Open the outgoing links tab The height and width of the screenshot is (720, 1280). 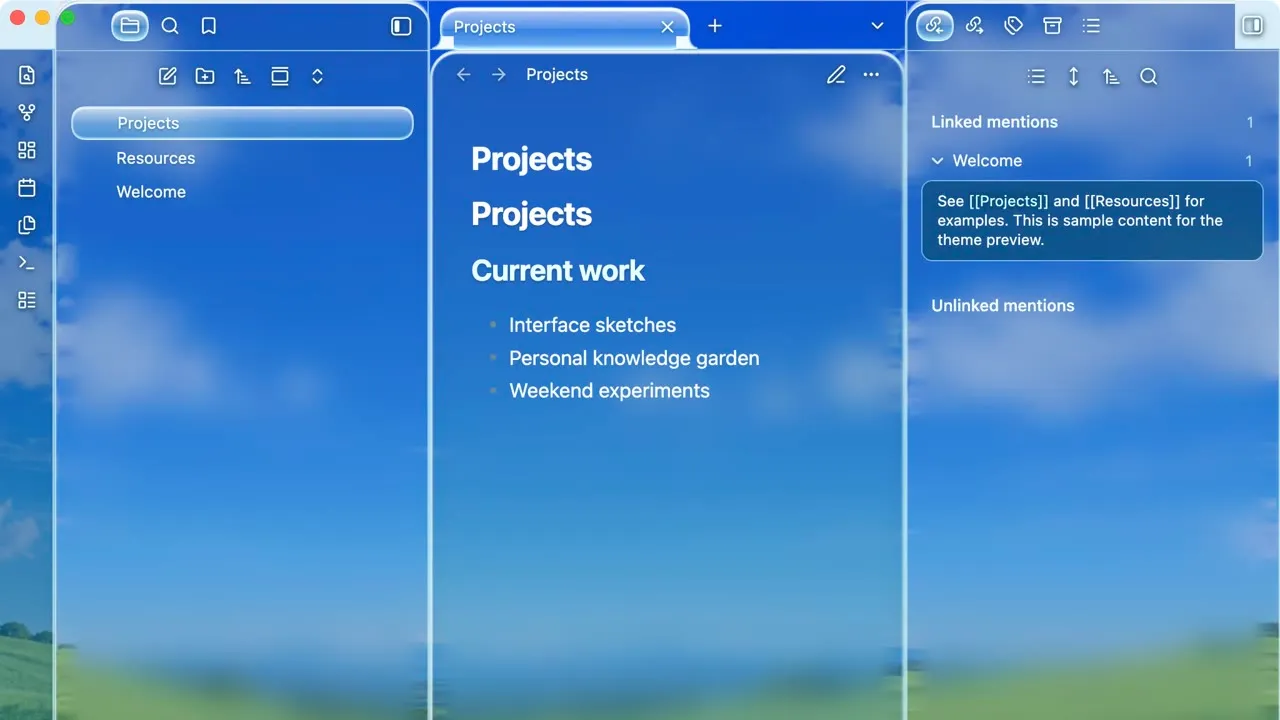coord(974,26)
